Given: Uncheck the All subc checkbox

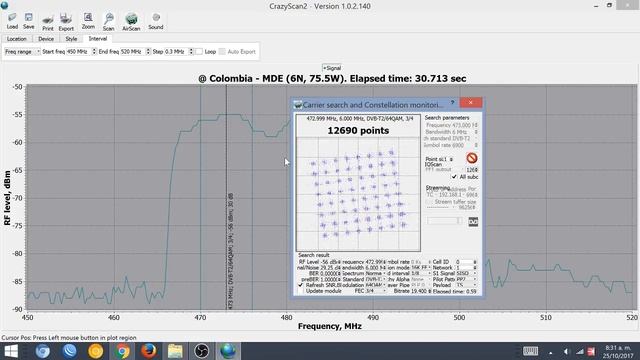Looking at the screenshot, I should click(454, 177).
